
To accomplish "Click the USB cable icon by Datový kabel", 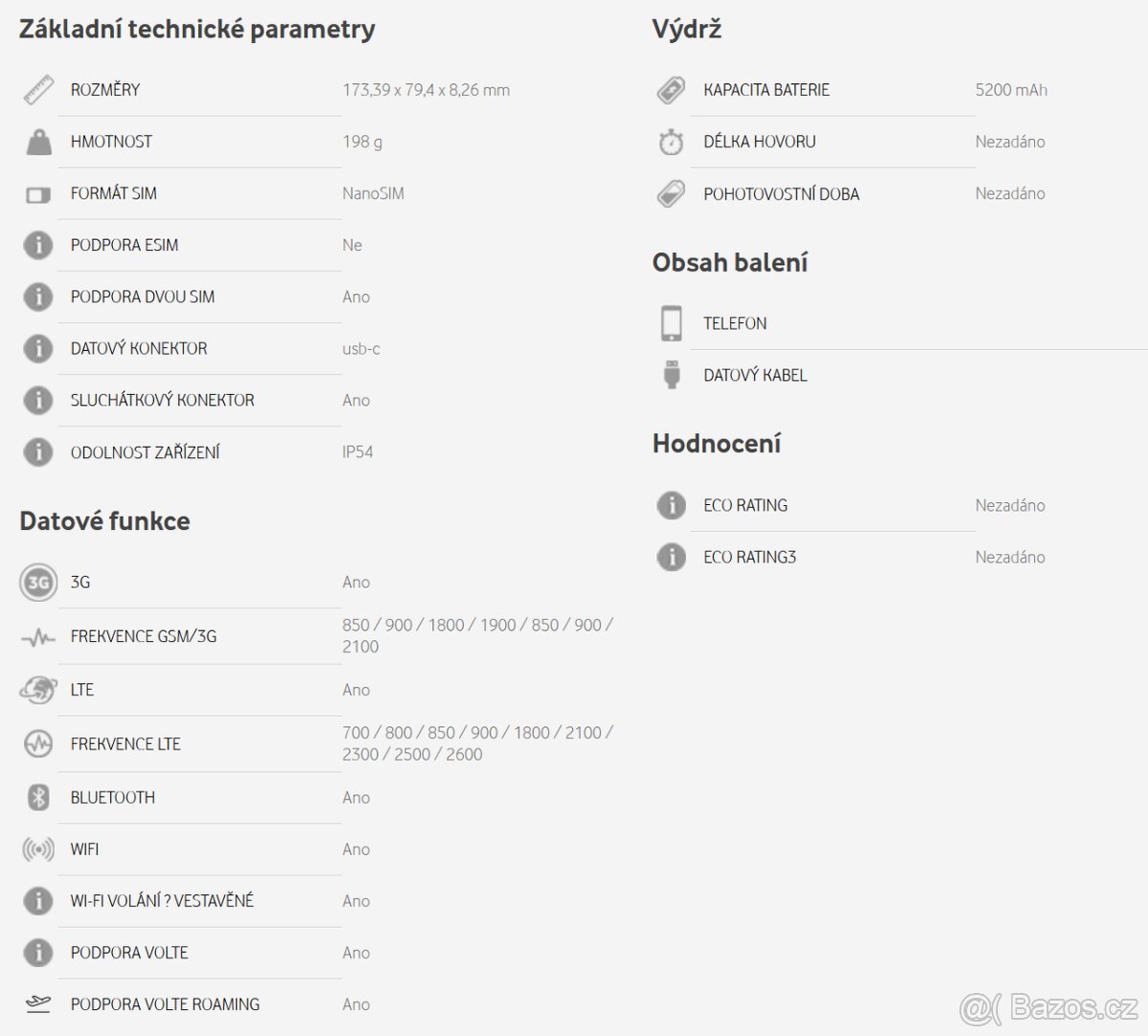I will 672,375.
